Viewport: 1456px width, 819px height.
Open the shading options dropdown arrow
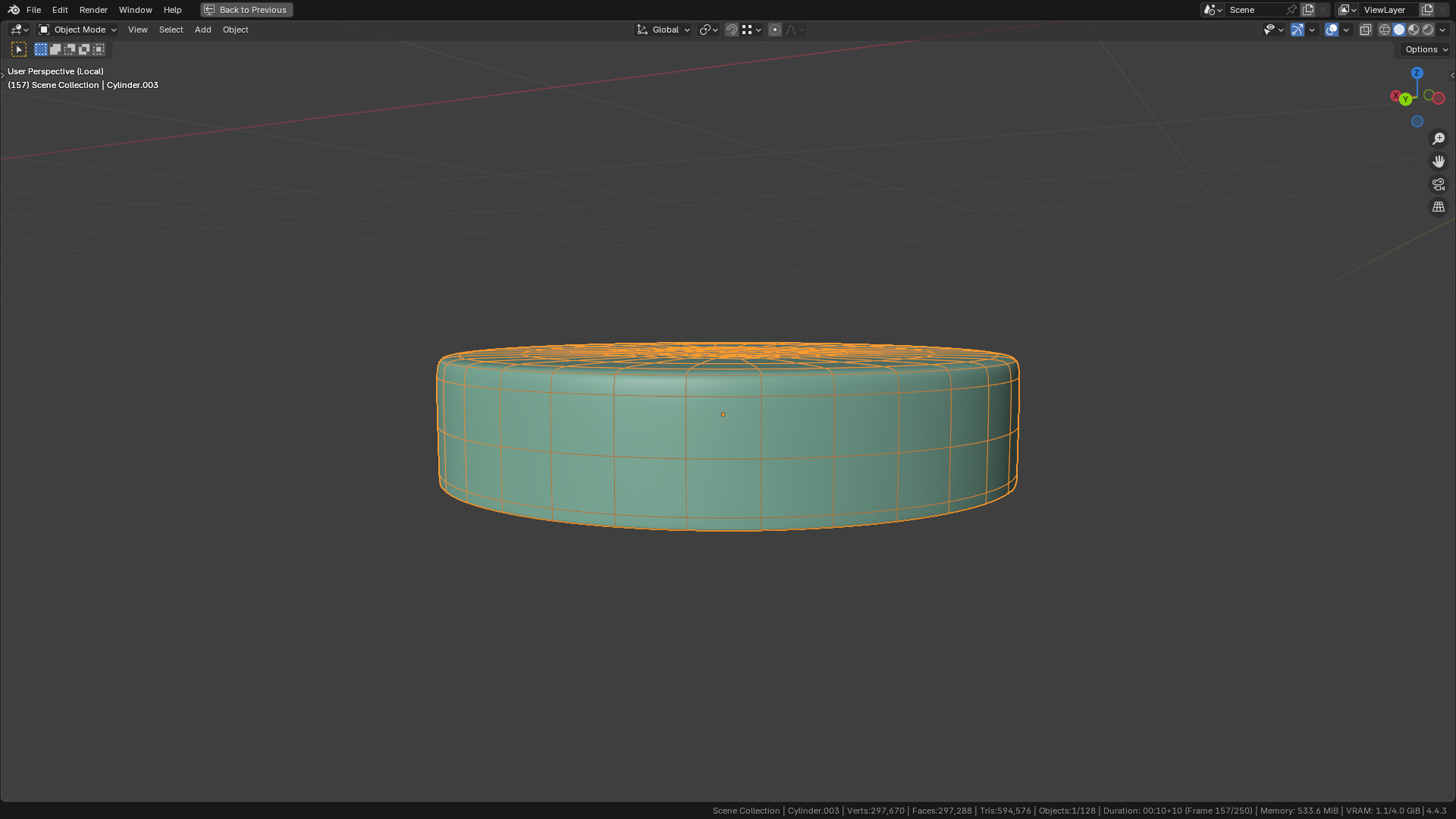(x=1442, y=30)
